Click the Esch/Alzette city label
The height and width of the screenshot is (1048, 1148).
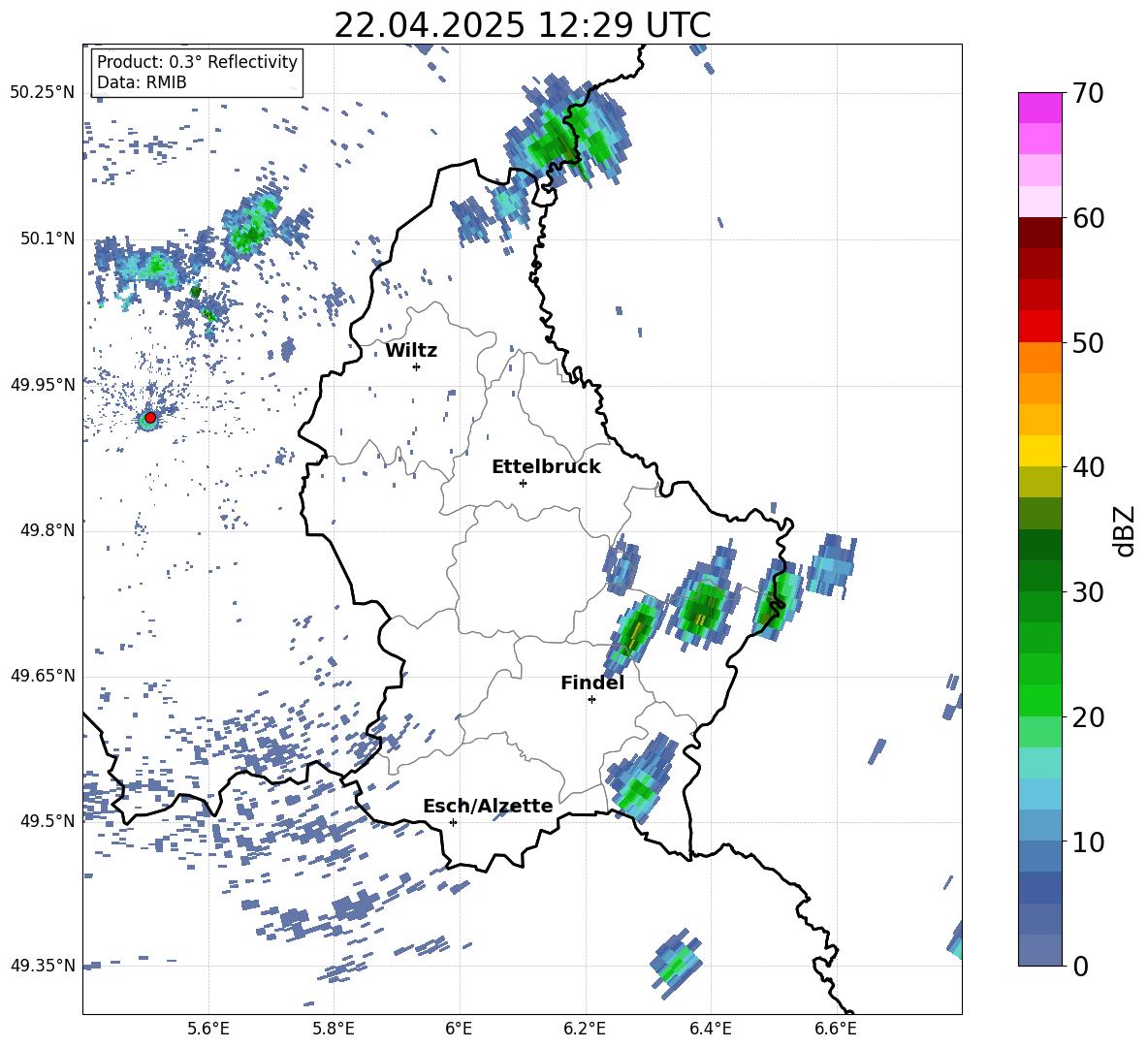click(x=488, y=806)
